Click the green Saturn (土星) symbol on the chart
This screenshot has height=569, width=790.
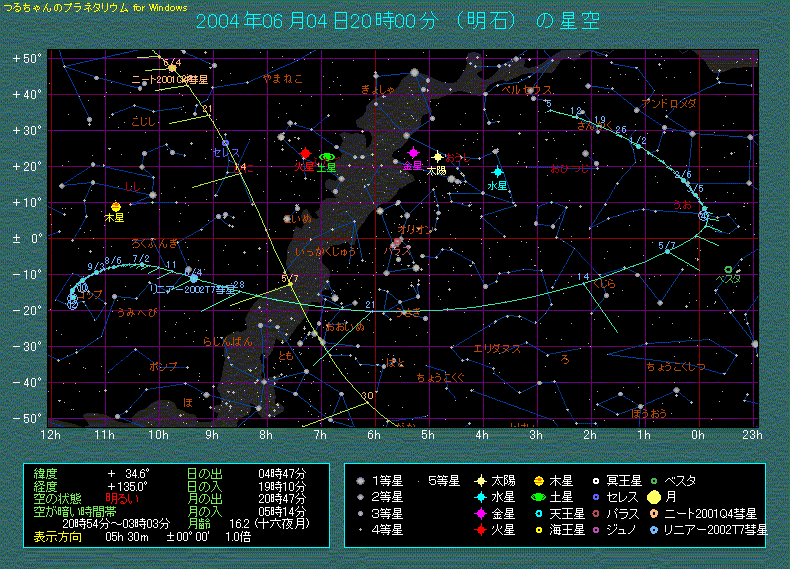tap(327, 157)
